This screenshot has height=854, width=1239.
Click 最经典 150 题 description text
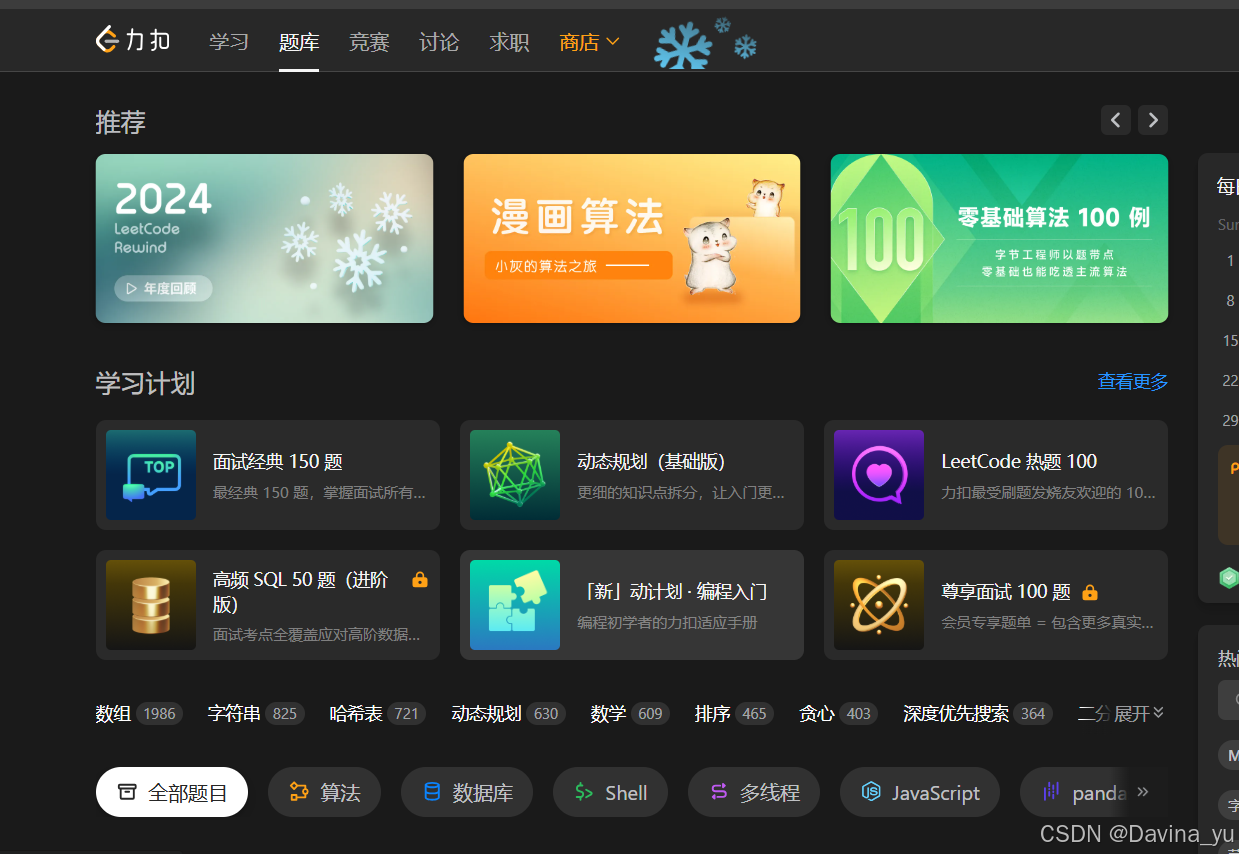(x=319, y=492)
